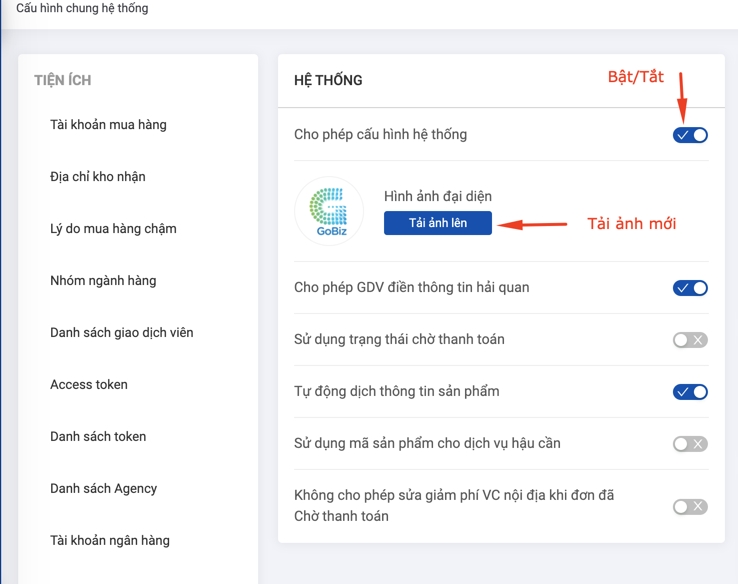Disable 'Cho phép GDV điền thông tin hải quan'
The width and height of the screenshot is (738, 584).
tap(690, 288)
